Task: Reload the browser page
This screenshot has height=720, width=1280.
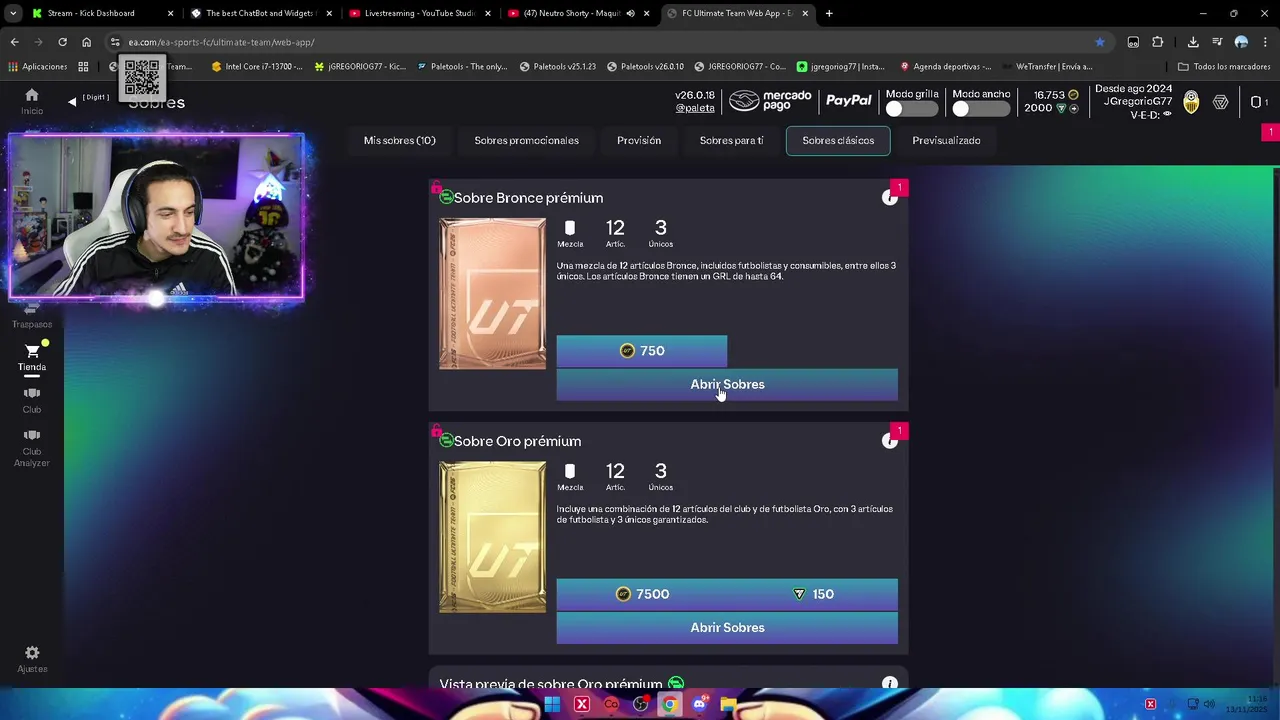Action: (x=62, y=42)
